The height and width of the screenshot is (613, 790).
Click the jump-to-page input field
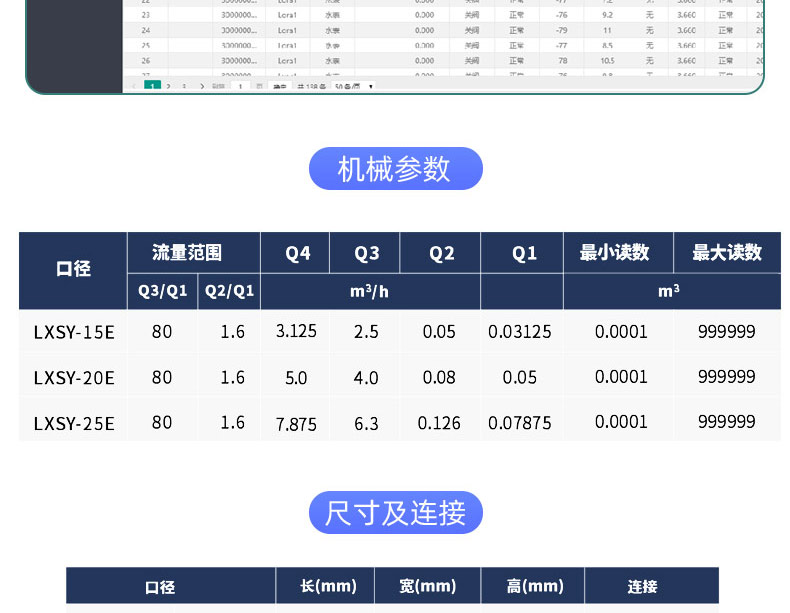240,87
